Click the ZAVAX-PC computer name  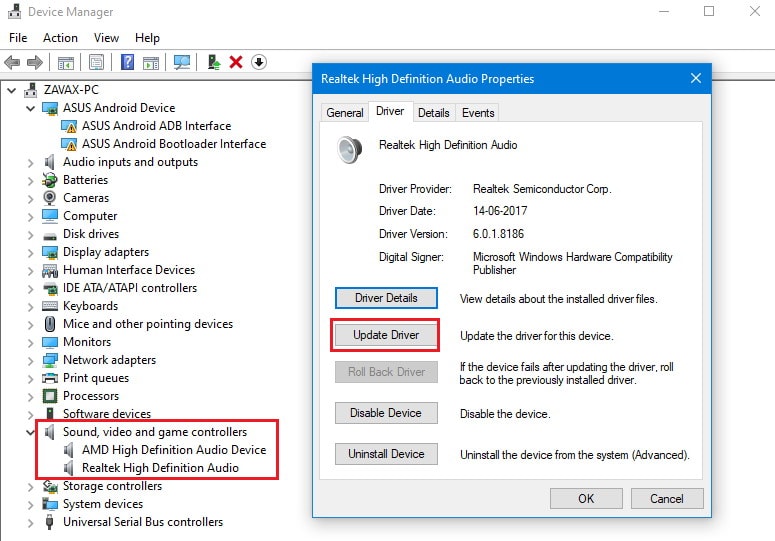point(71,90)
